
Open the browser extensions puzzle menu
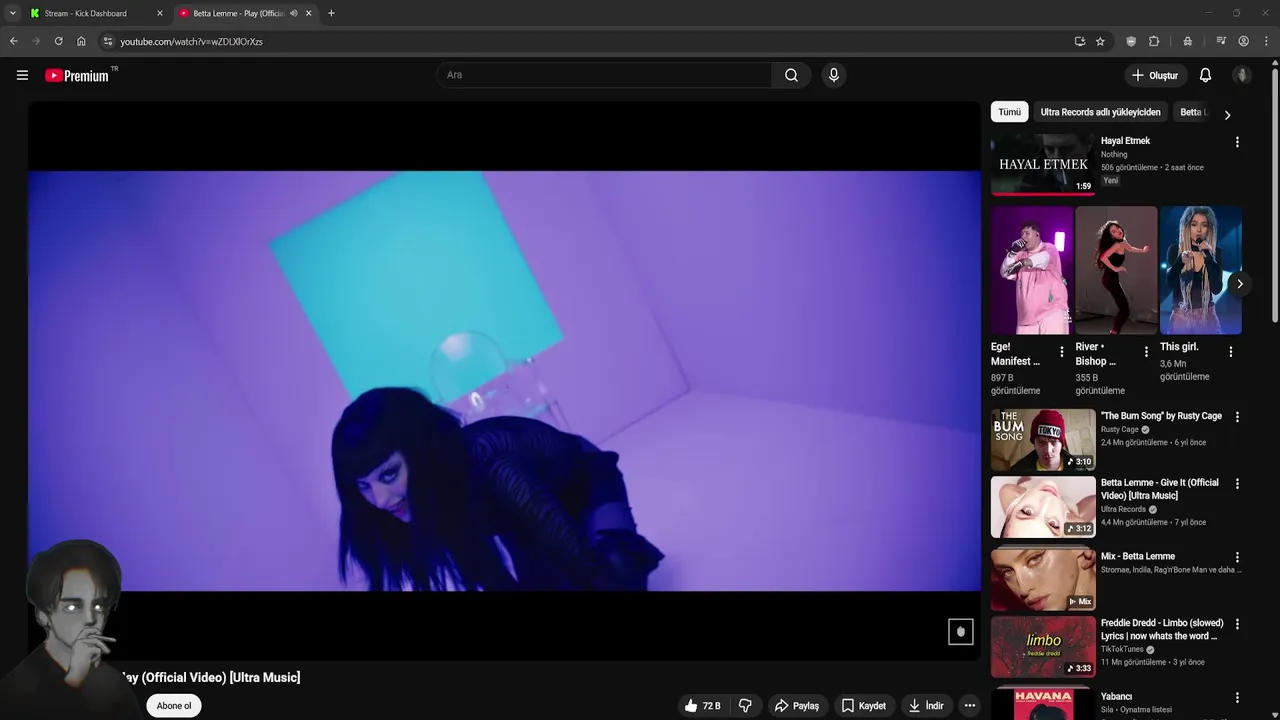click(x=1154, y=41)
